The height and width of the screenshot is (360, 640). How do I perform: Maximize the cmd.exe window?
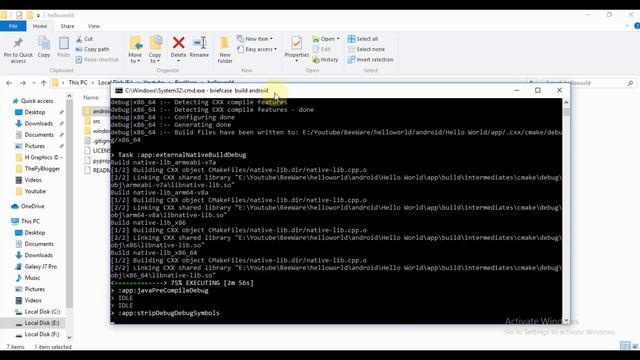click(538, 90)
